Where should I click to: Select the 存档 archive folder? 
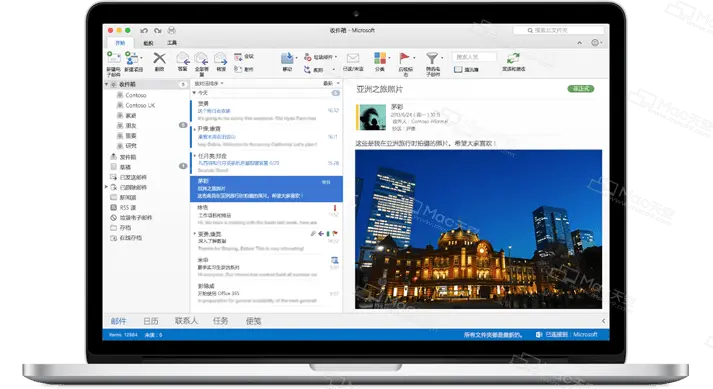125,227
